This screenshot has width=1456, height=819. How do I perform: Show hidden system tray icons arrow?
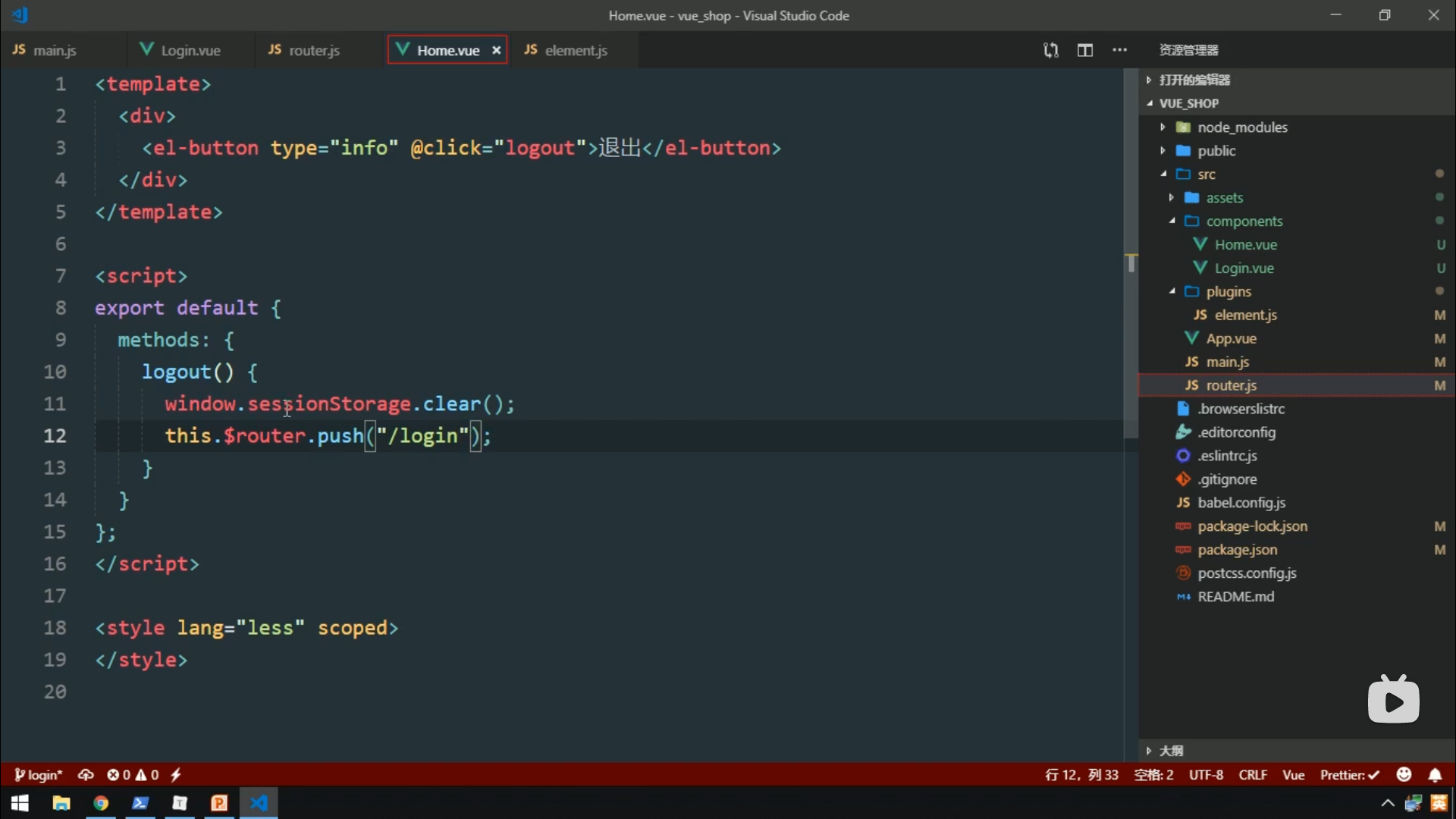1387,803
